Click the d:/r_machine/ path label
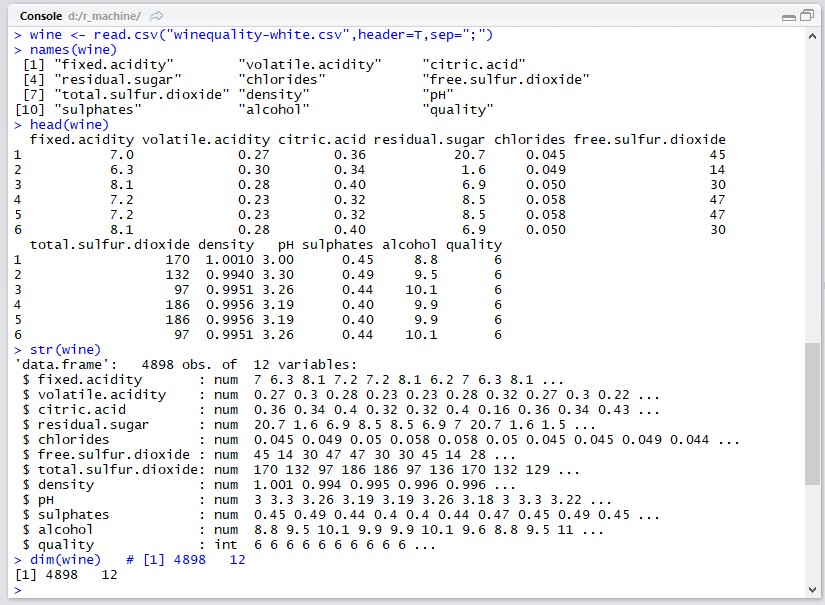 pyautogui.click(x=104, y=16)
